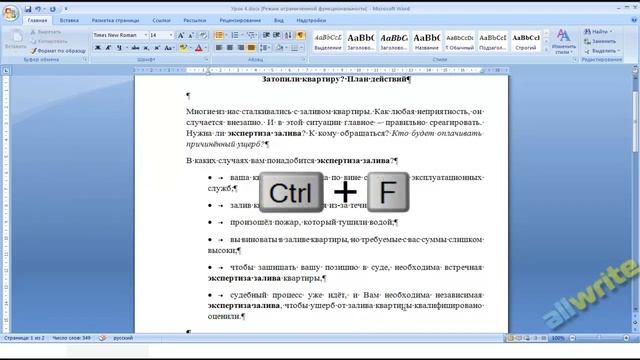This screenshot has height=360, width=640.
Task: Toggle superscript formatting
Action: click(x=157, y=48)
